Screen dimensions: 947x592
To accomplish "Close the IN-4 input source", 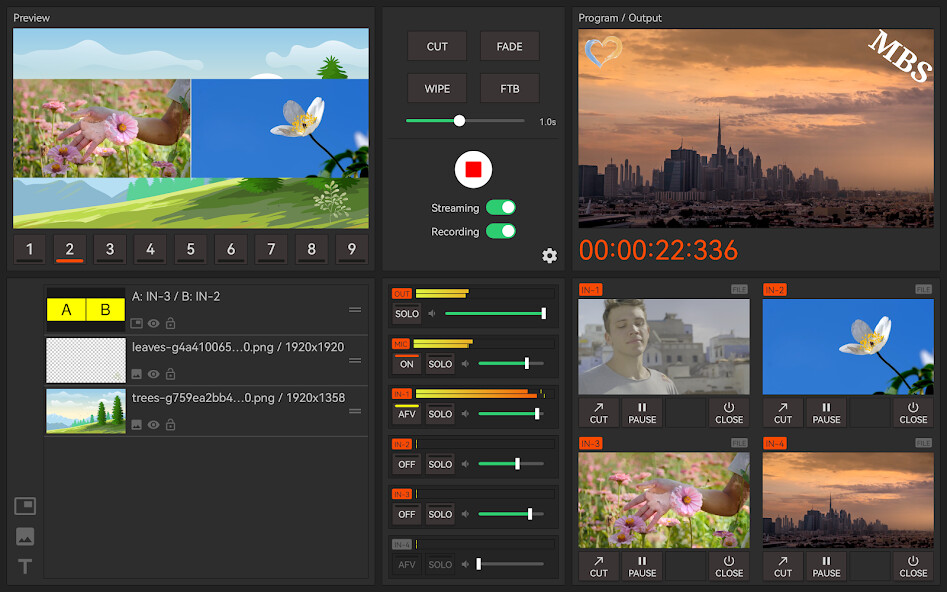I will [x=912, y=567].
